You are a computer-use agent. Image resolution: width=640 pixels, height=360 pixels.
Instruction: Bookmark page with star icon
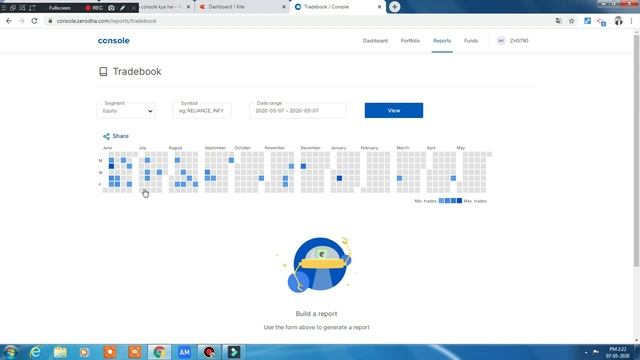tap(571, 21)
